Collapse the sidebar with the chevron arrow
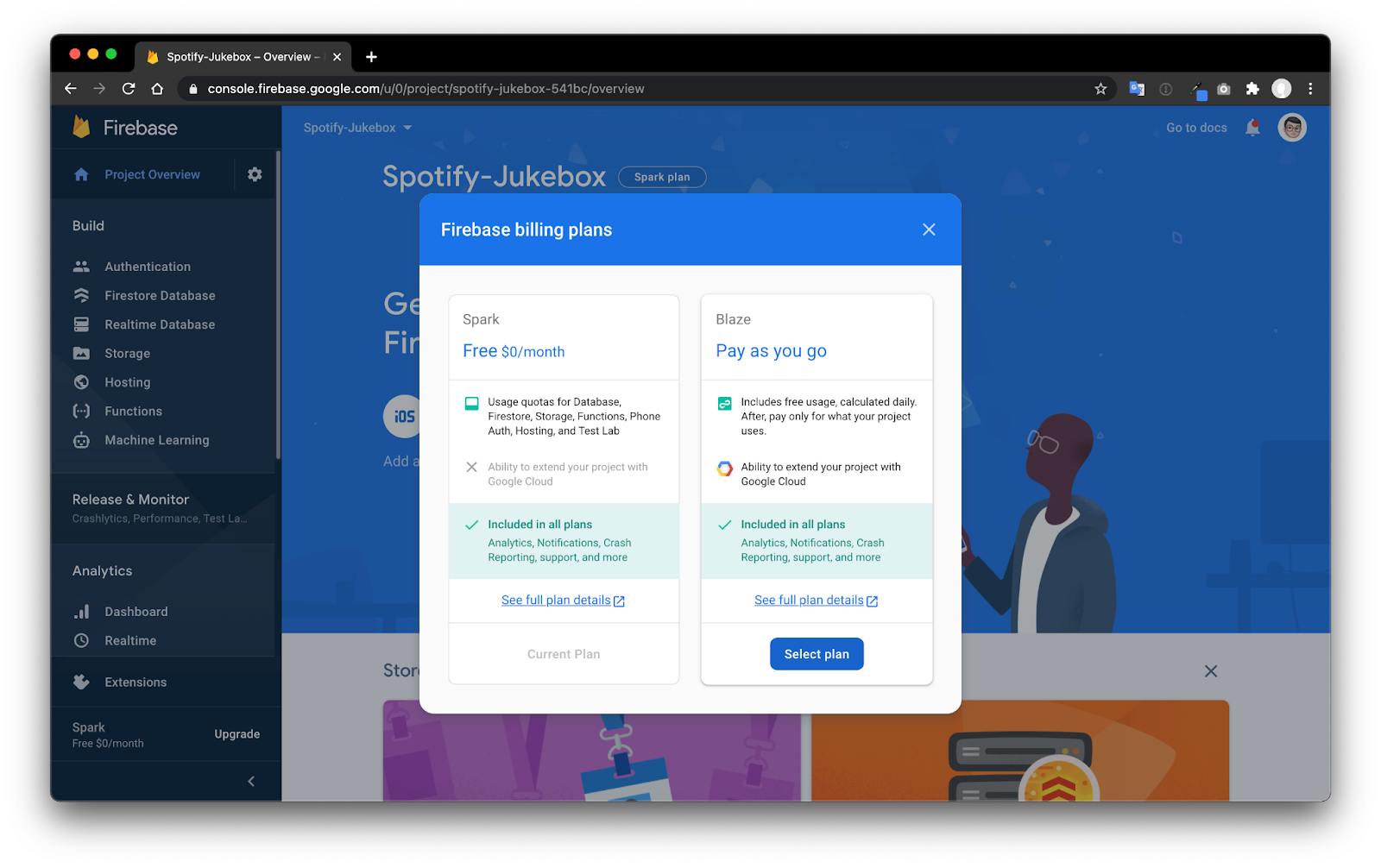Image resolution: width=1381 pixels, height=868 pixels. tap(251, 782)
